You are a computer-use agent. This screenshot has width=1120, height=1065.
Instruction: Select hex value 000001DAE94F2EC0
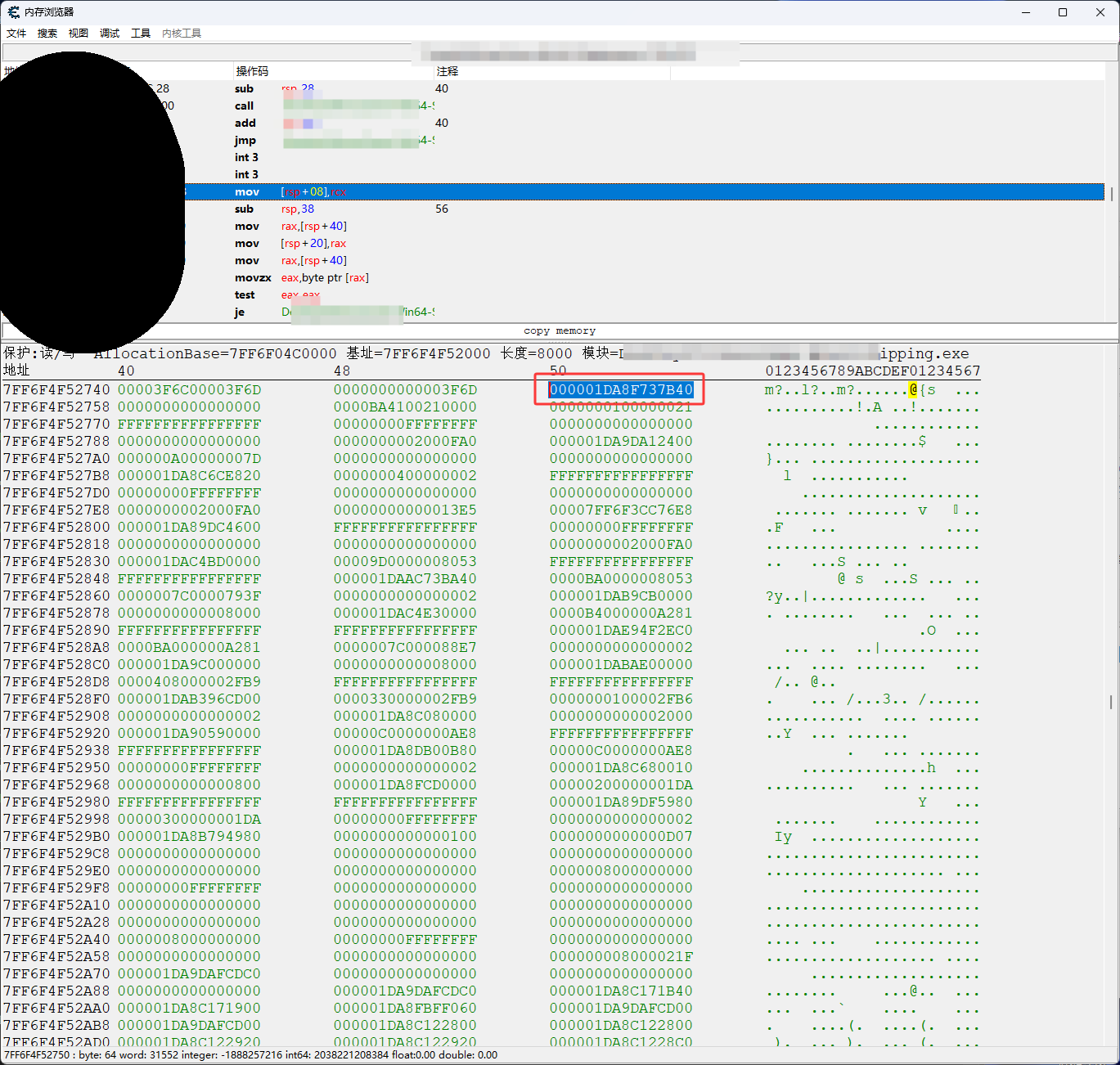tap(621, 631)
